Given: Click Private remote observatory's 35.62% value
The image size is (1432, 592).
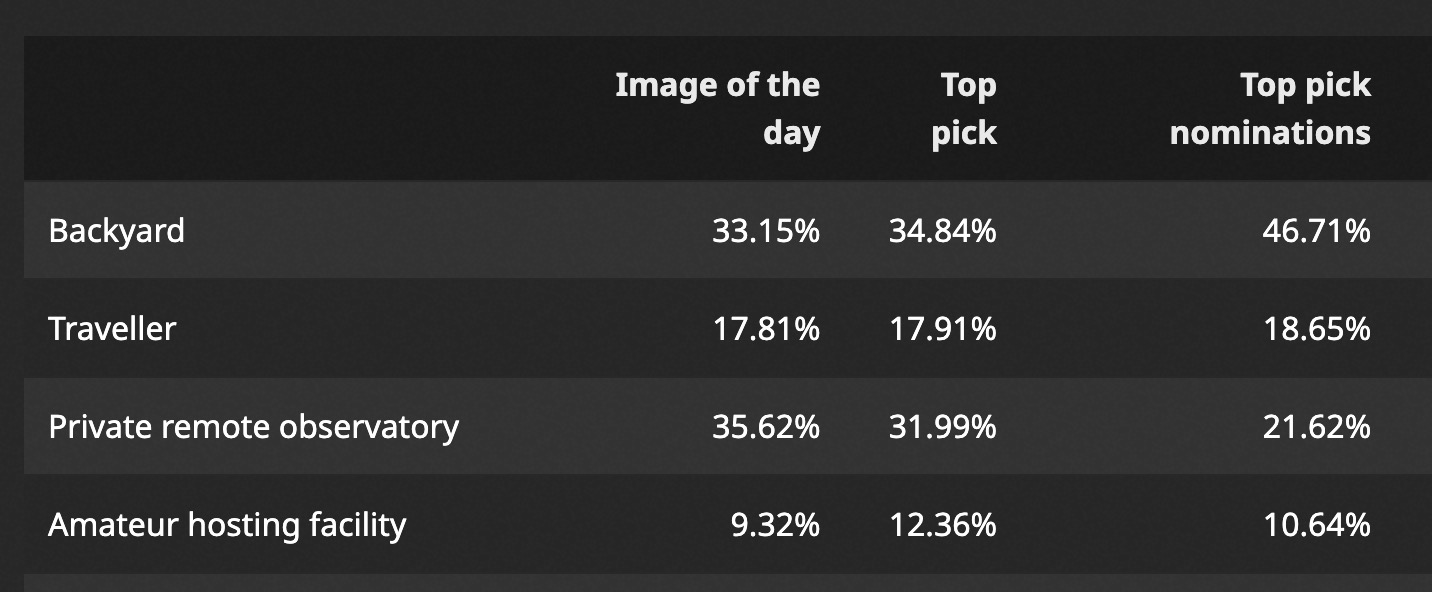Looking at the screenshot, I should (x=766, y=427).
